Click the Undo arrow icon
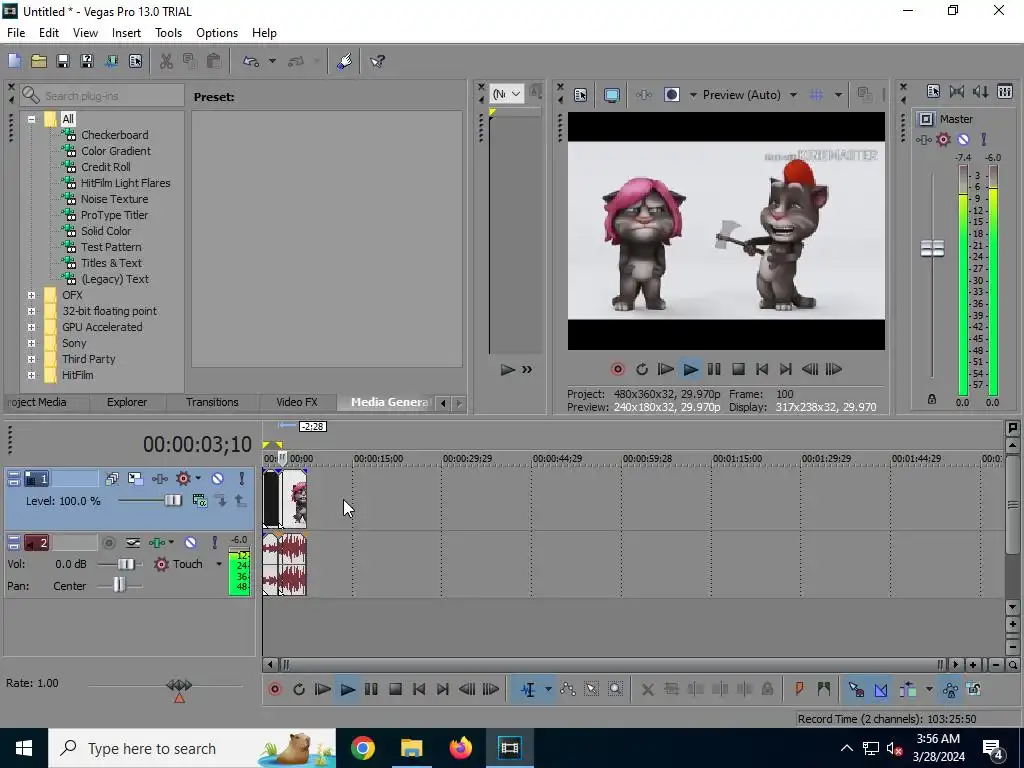This screenshot has height=768, width=1024. [x=251, y=61]
